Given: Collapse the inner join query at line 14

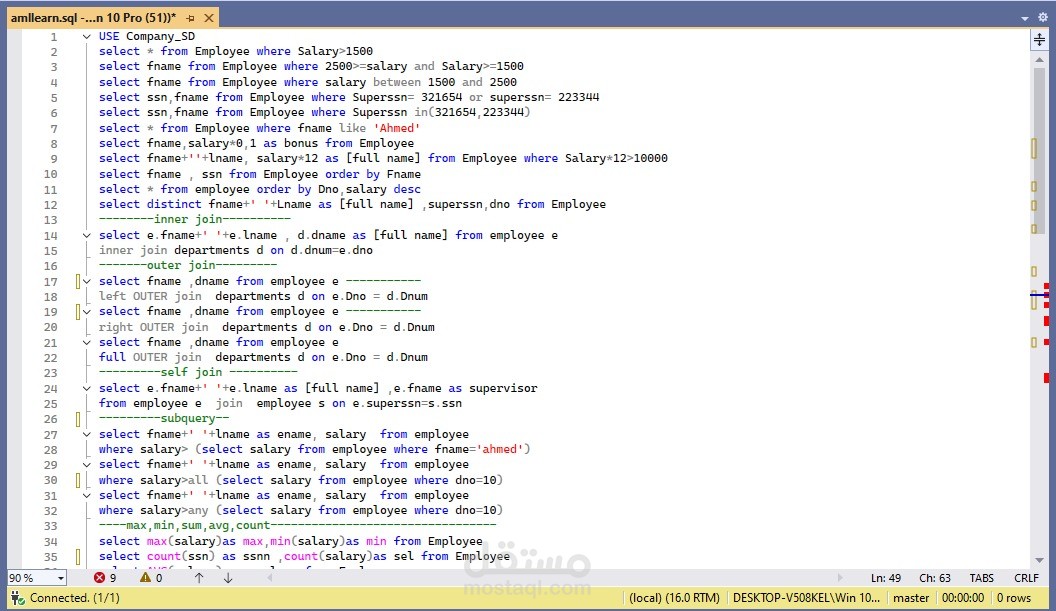Looking at the screenshot, I should 86,235.
